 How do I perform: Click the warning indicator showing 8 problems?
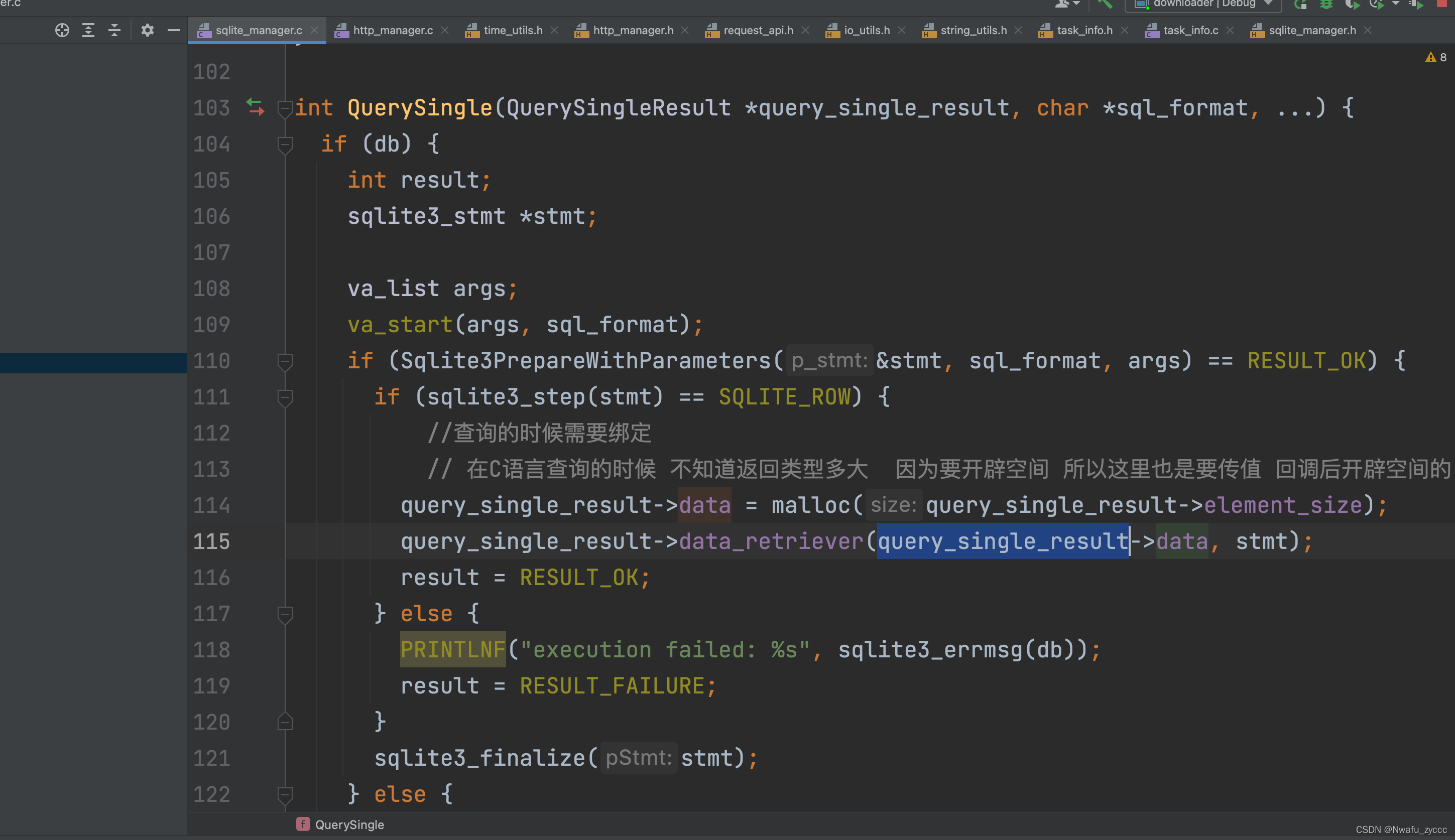point(1435,57)
